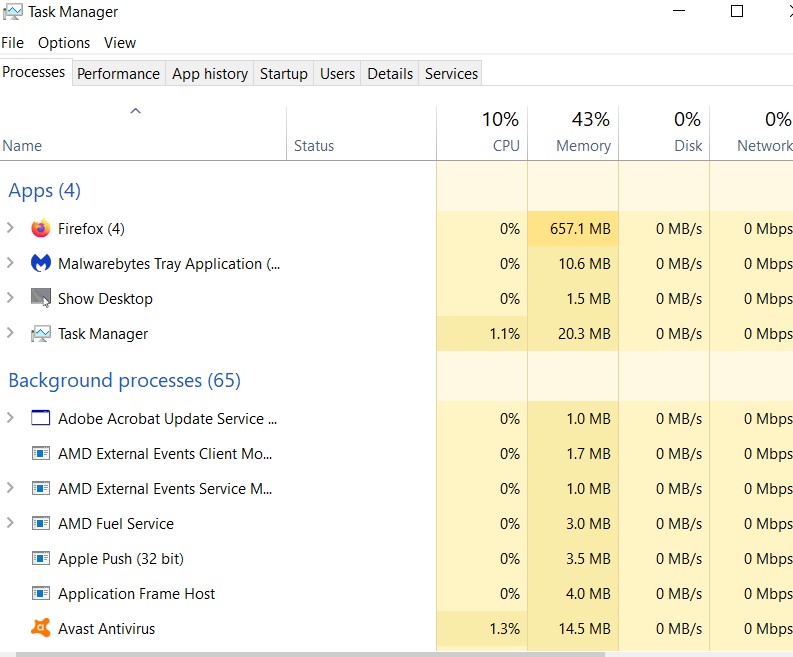The height and width of the screenshot is (657, 793).
Task: Click the AMD External Events Client icon
Action: 41,453
